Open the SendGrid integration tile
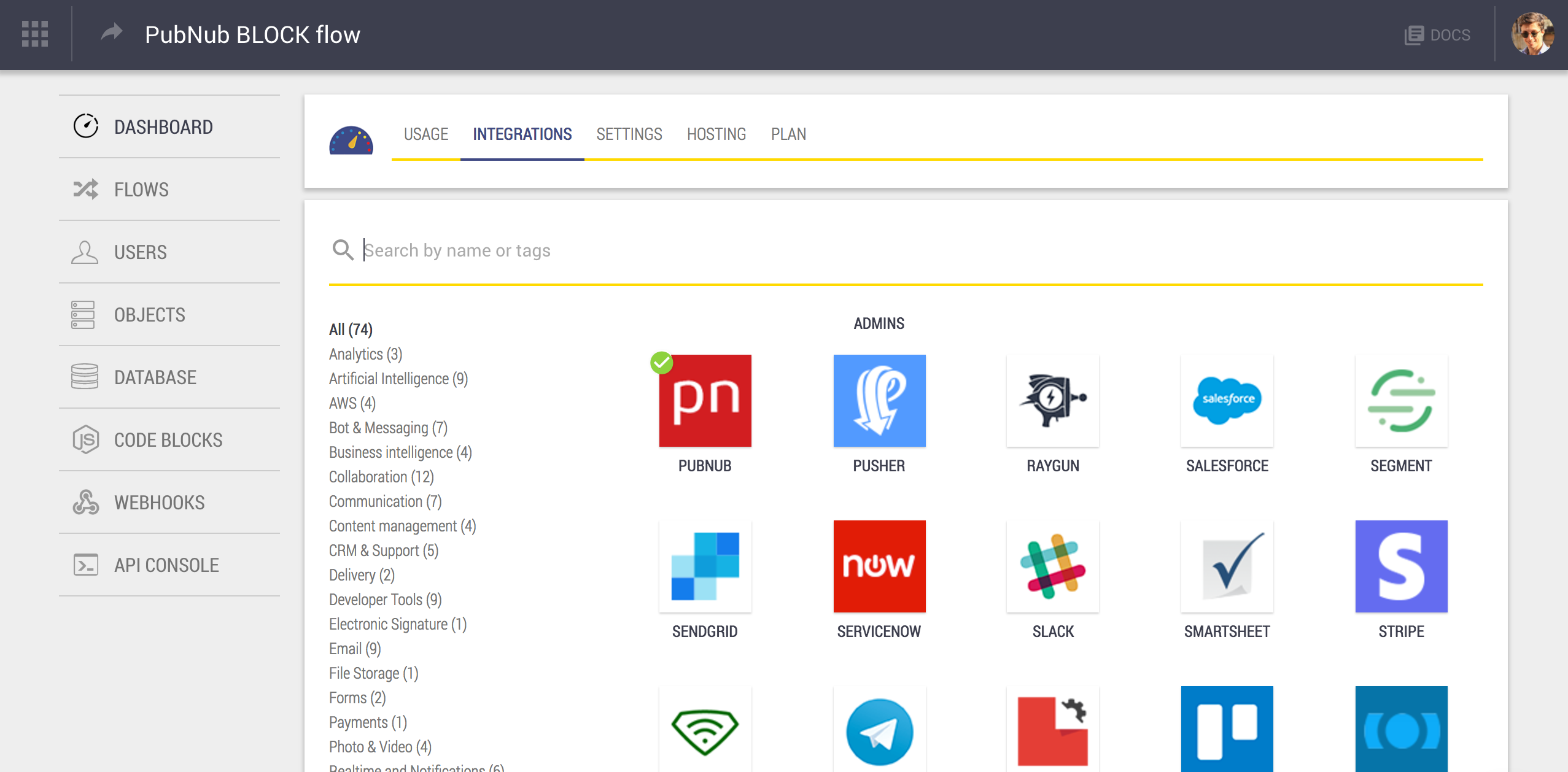The width and height of the screenshot is (1568, 772). [705, 566]
